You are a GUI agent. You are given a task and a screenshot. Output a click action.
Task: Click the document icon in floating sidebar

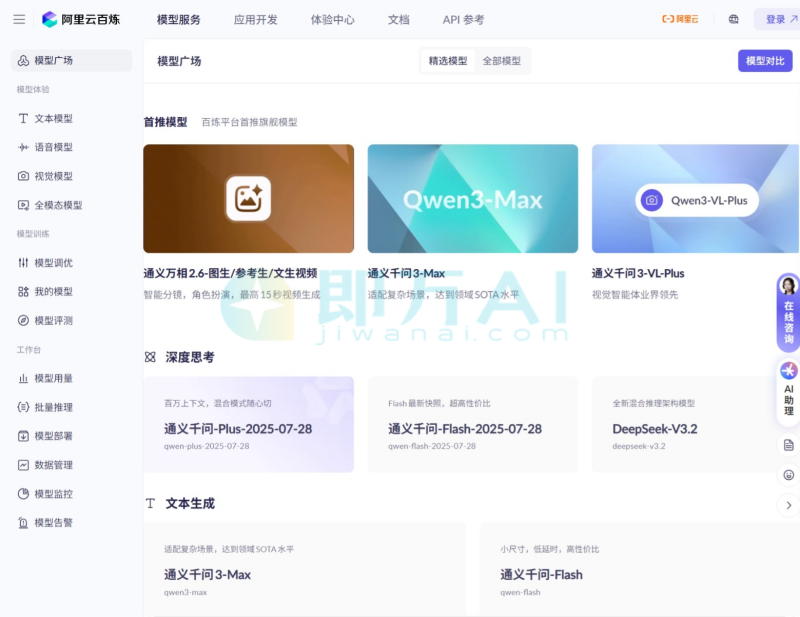pyautogui.click(x=788, y=445)
